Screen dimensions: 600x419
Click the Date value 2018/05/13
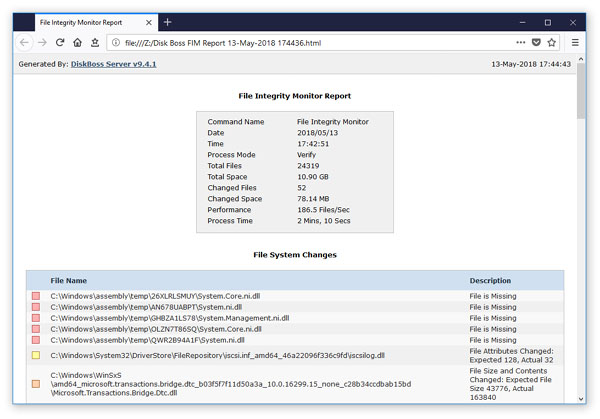[317, 133]
